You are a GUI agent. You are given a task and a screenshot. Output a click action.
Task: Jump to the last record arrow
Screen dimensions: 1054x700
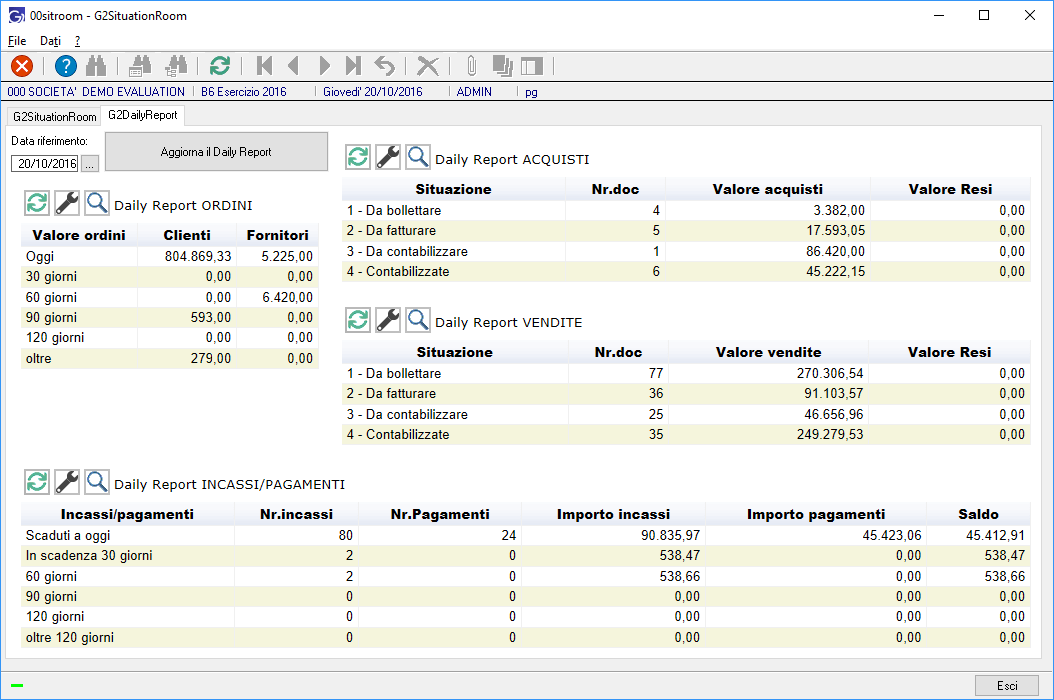(x=353, y=66)
